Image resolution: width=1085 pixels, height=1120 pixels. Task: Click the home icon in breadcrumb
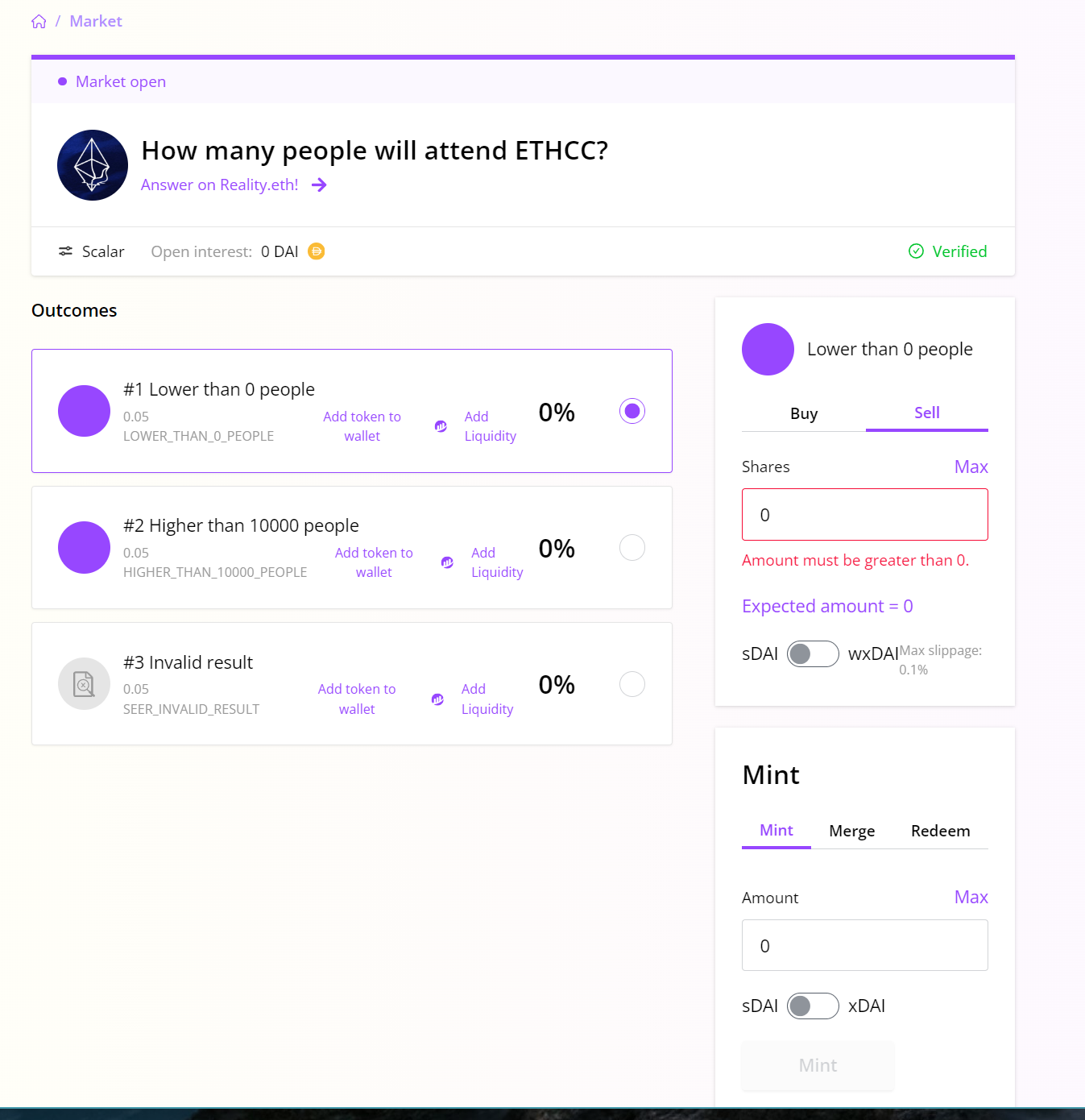39,22
